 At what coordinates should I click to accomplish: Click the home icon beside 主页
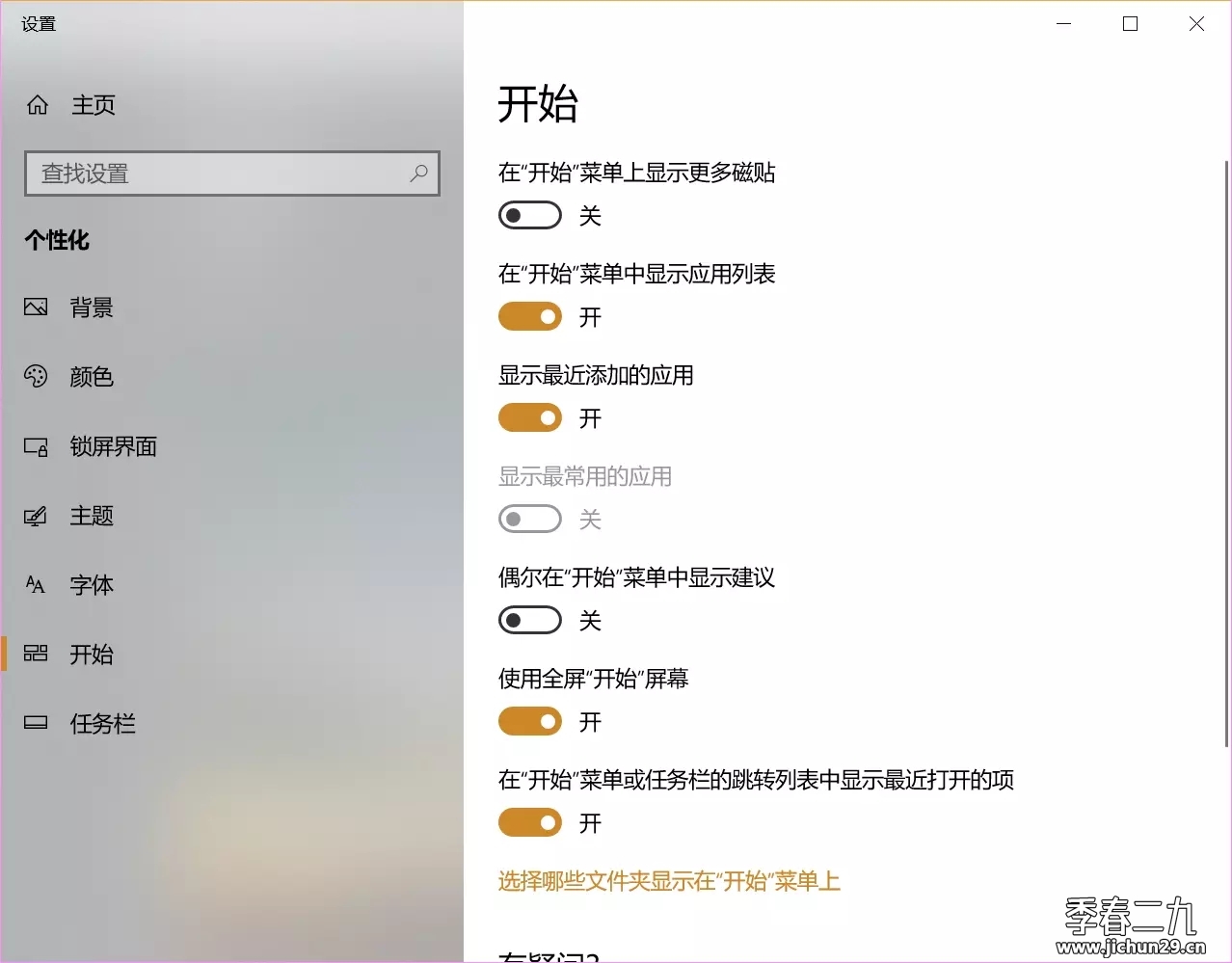tap(38, 105)
